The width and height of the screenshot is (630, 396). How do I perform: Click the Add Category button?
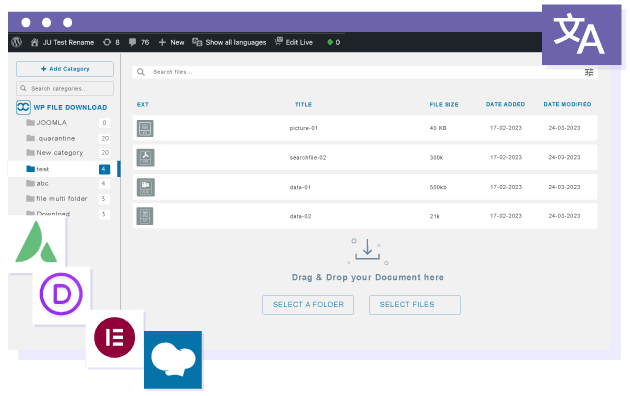pos(65,69)
